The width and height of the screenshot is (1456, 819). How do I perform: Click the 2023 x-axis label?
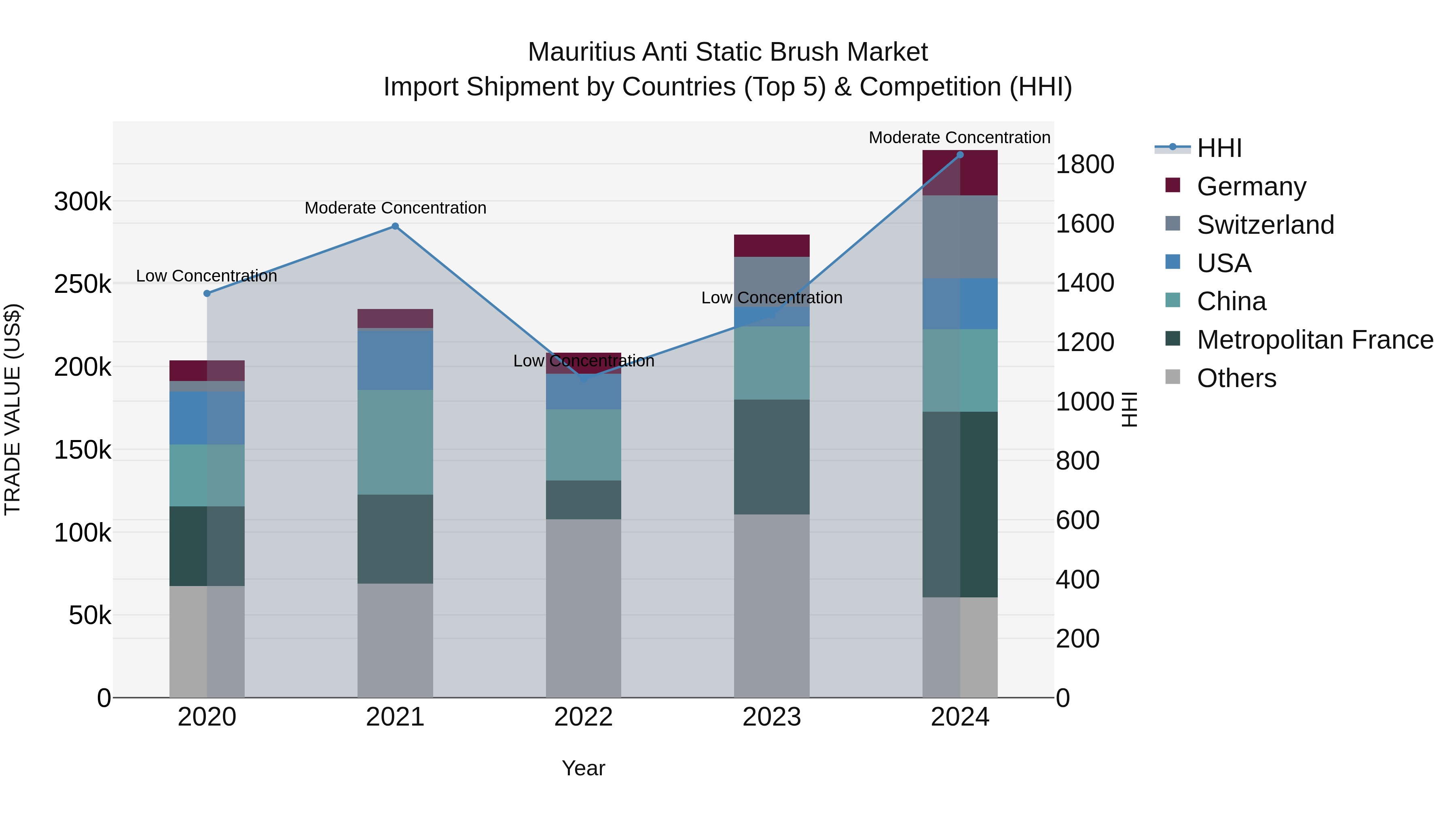pos(772,717)
